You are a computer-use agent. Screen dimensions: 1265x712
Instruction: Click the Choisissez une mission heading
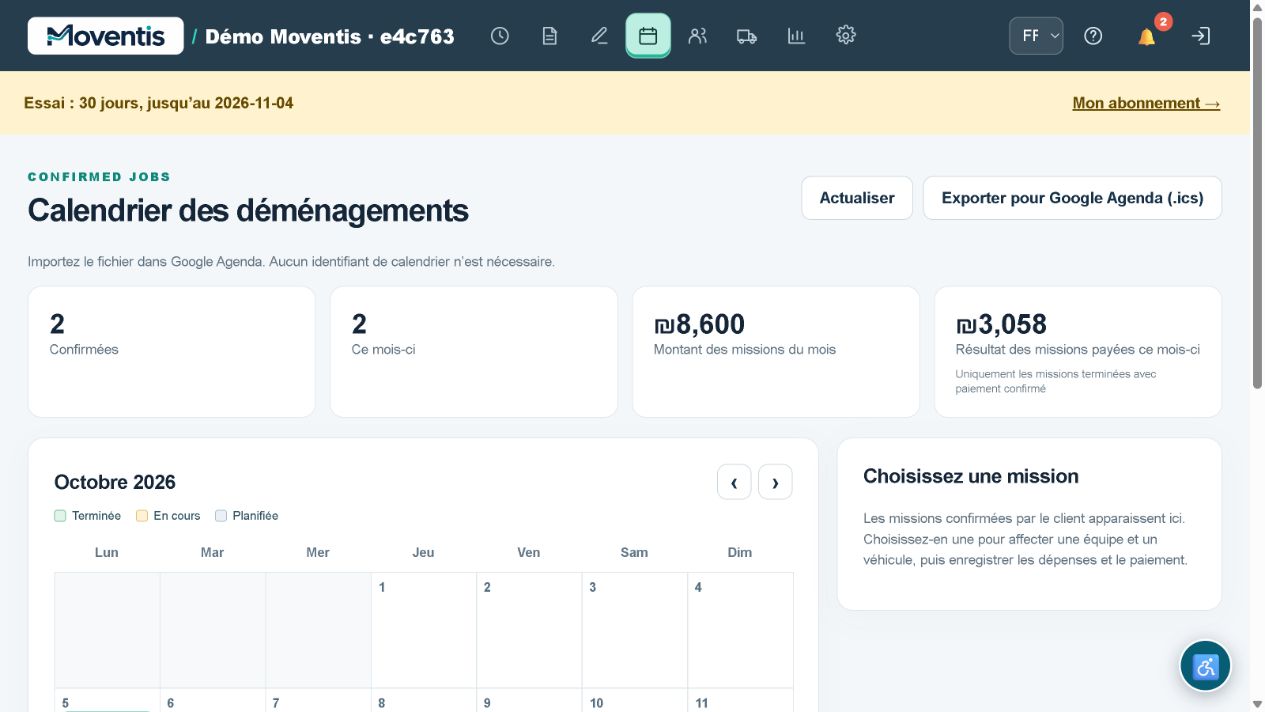tap(971, 476)
